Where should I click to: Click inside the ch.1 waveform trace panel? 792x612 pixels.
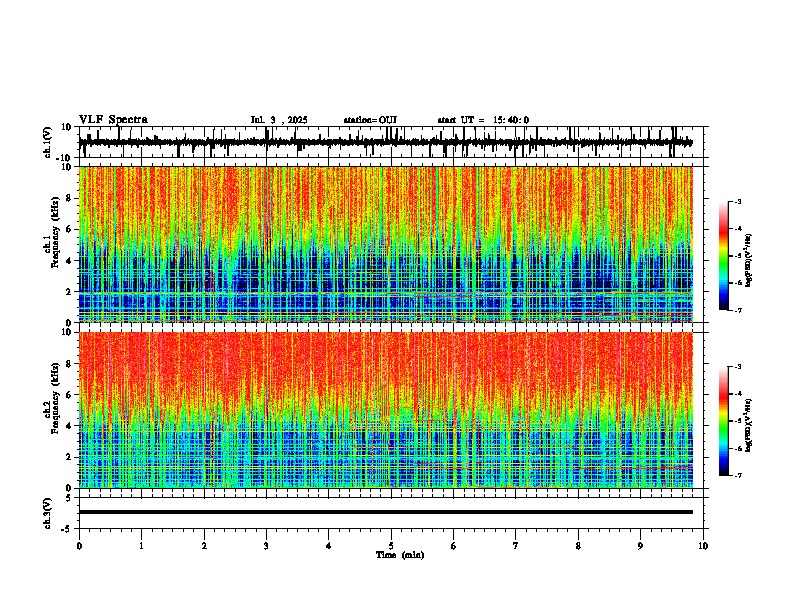(393, 142)
